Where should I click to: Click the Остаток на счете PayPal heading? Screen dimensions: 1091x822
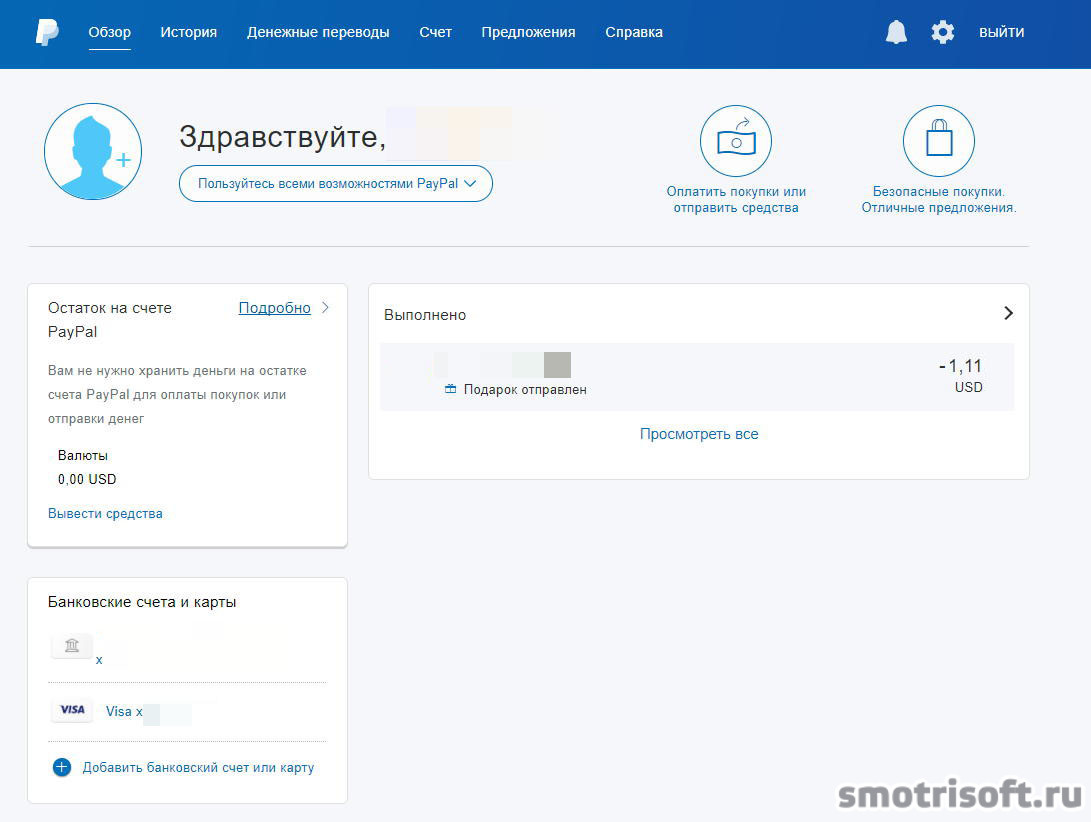tap(110, 319)
